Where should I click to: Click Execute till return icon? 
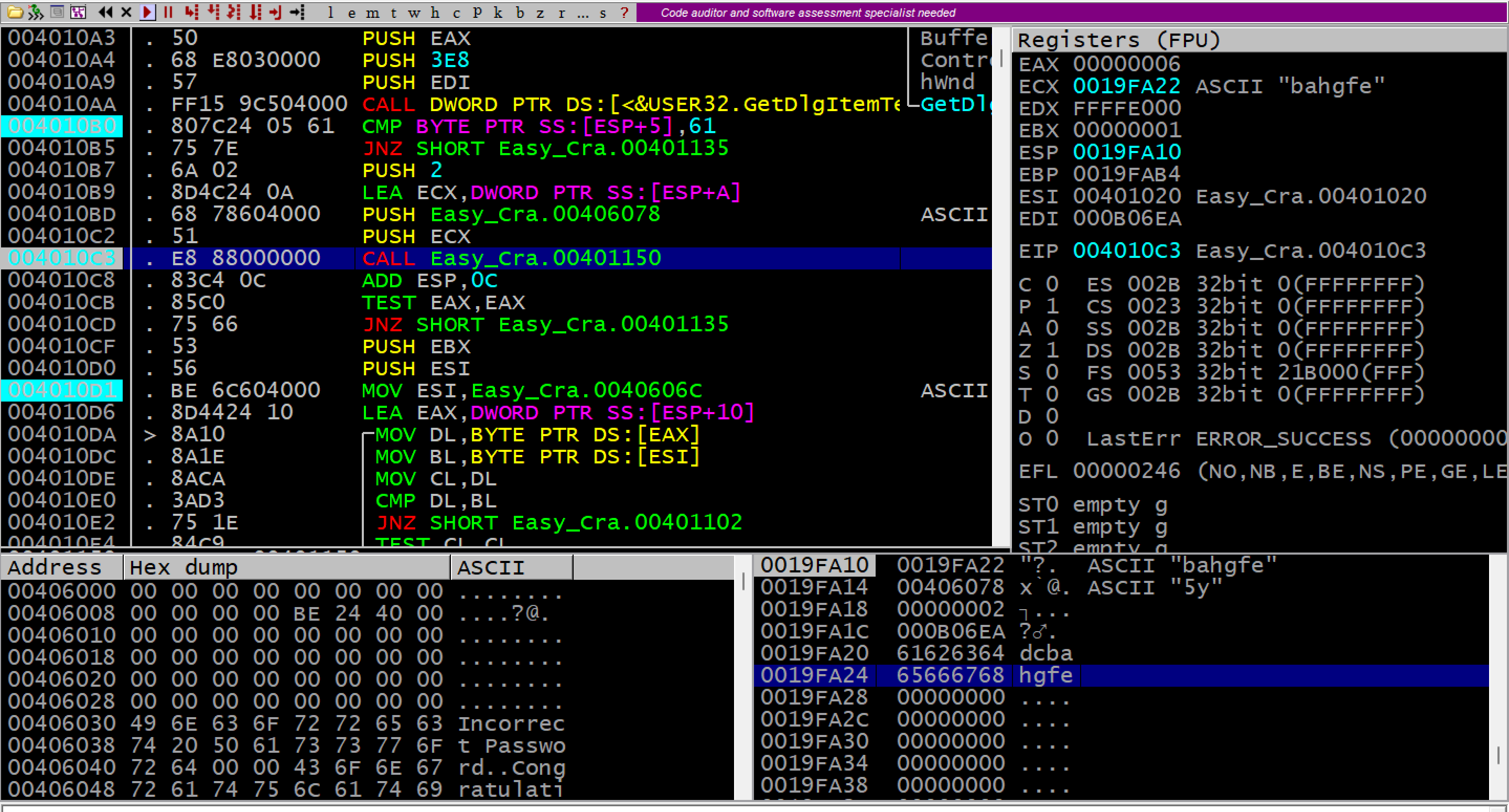pos(275,12)
